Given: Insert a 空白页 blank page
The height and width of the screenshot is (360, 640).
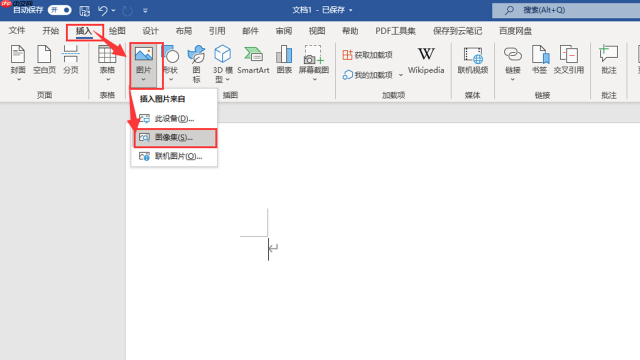Looking at the screenshot, I should coord(44,60).
